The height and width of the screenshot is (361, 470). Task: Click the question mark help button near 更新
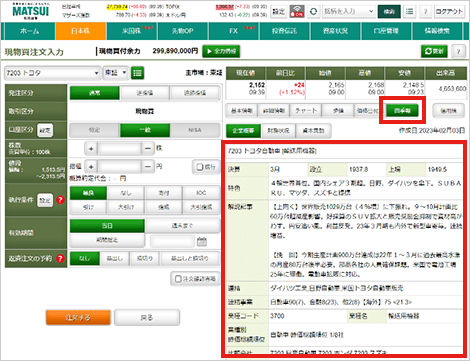[x=458, y=51]
